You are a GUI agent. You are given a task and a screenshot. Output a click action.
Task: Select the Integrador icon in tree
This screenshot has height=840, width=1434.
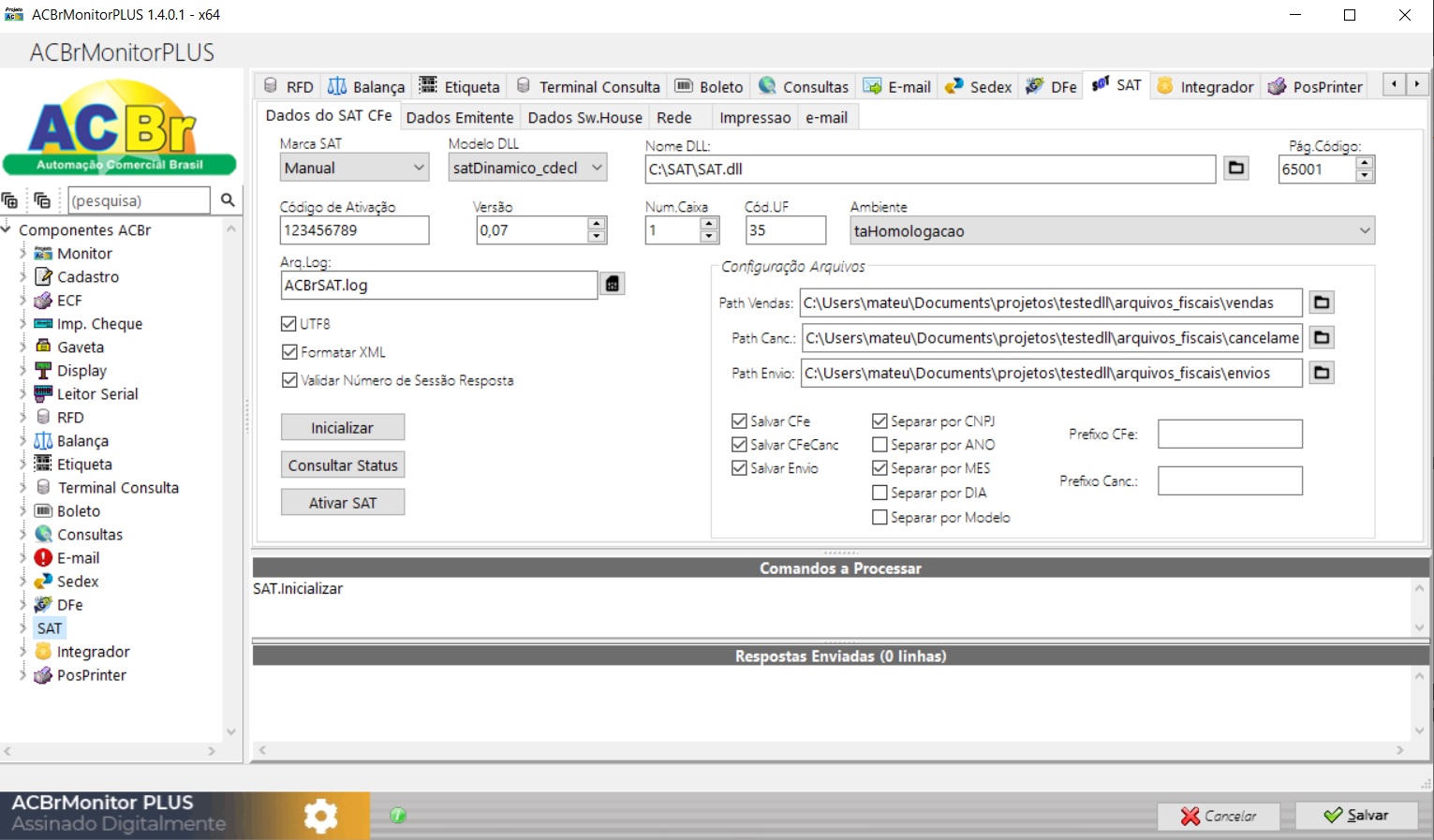click(43, 652)
